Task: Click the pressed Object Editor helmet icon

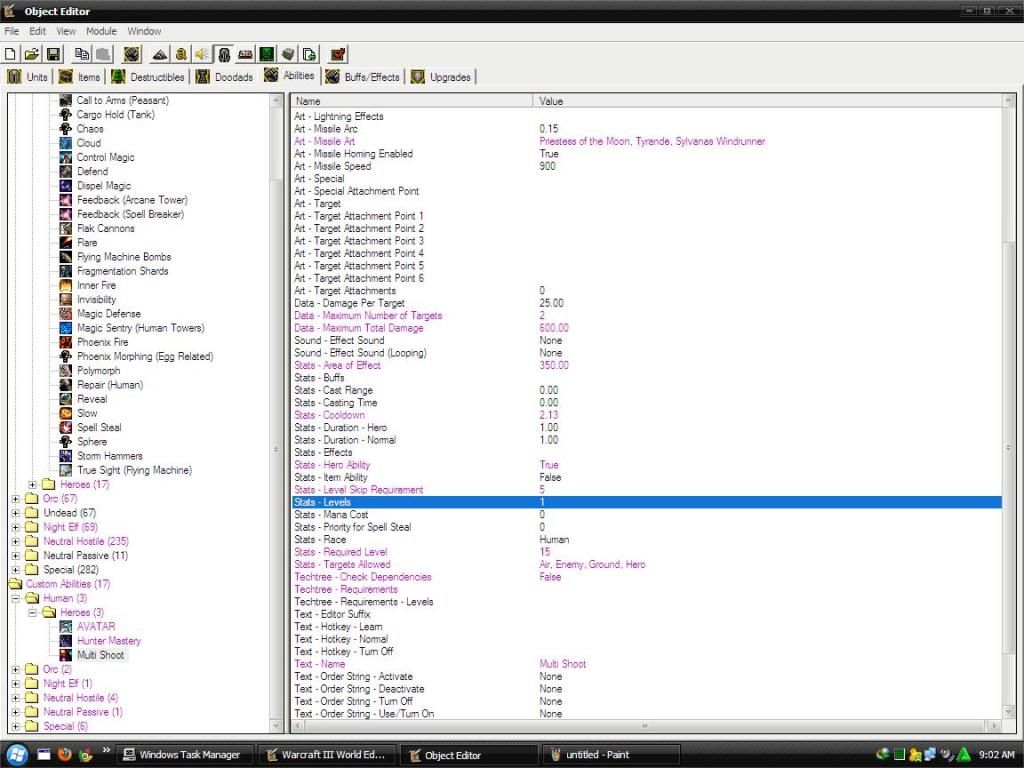Action: 223,54
